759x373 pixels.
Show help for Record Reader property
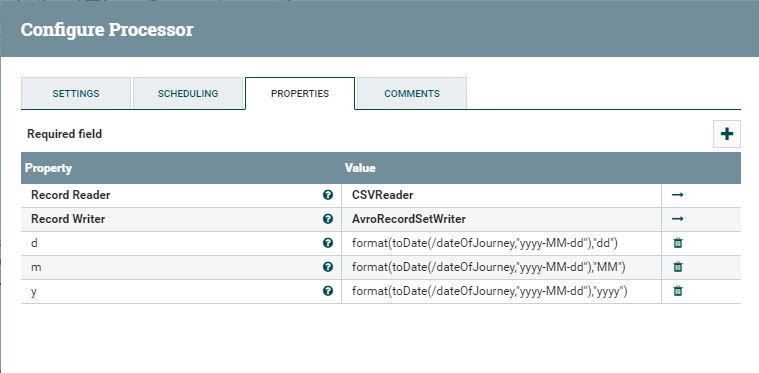pos(328,195)
